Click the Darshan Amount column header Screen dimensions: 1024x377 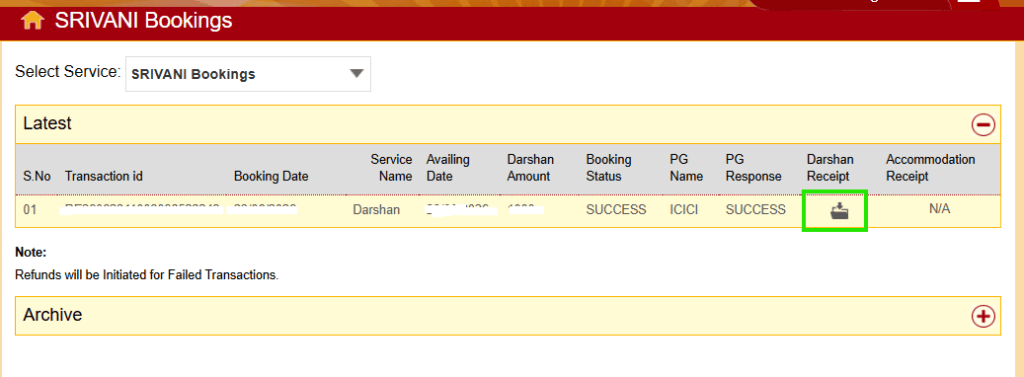530,168
